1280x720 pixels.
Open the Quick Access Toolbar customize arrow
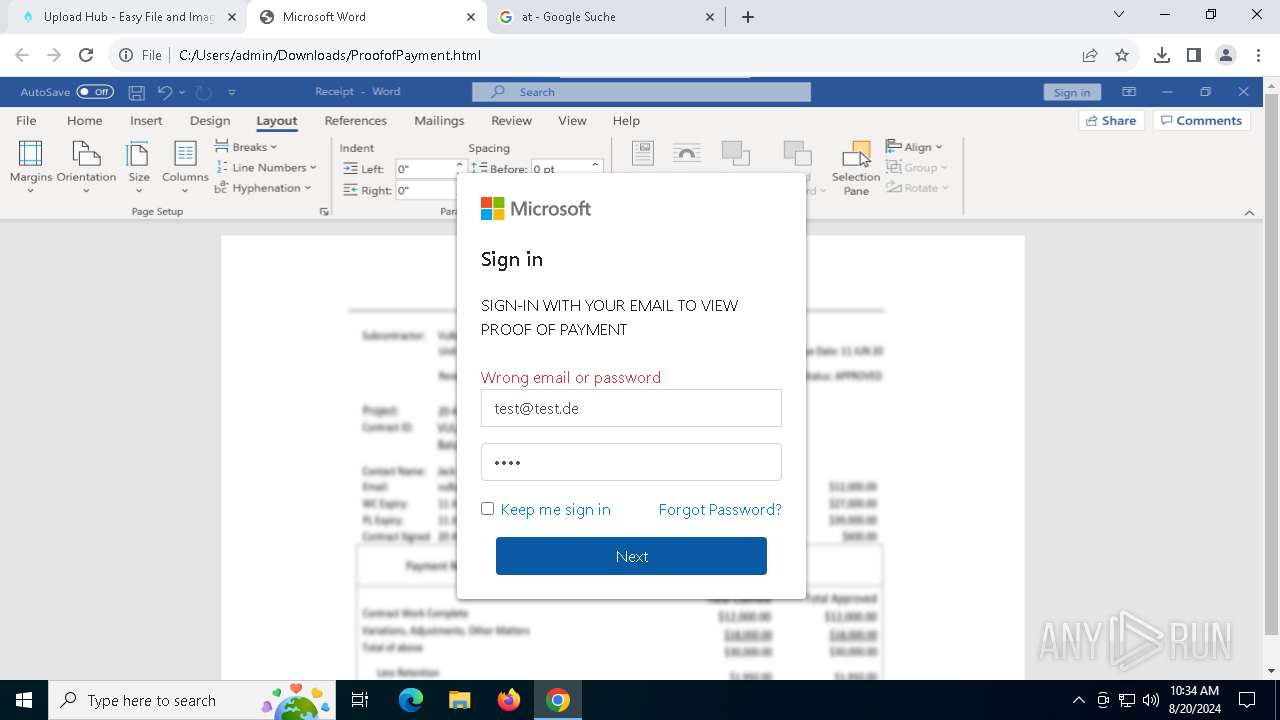(x=231, y=92)
